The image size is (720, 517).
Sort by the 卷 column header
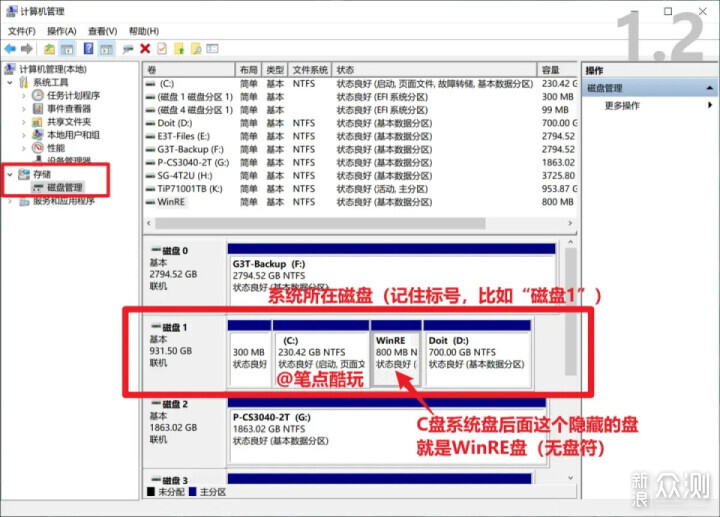[189, 70]
